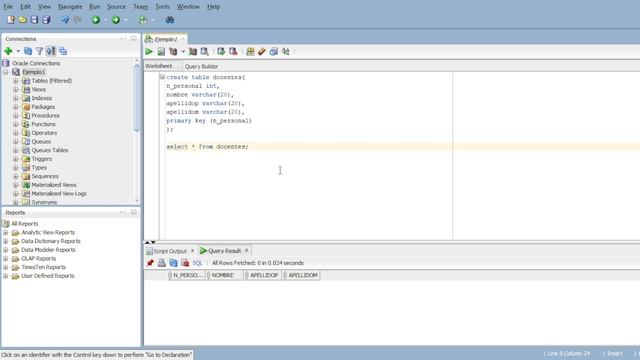Clear worksheet with eraser icon
Screen dimensions: 640x360
click(x=262, y=51)
